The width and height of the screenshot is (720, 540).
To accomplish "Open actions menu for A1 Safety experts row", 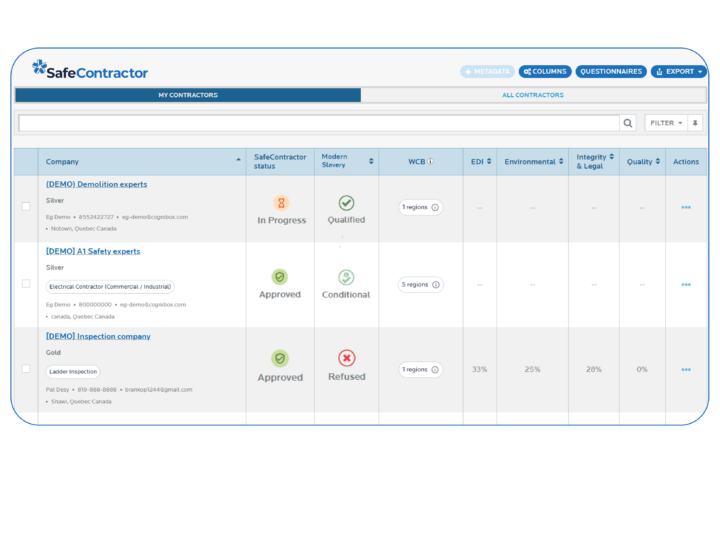I will pyautogui.click(x=686, y=285).
